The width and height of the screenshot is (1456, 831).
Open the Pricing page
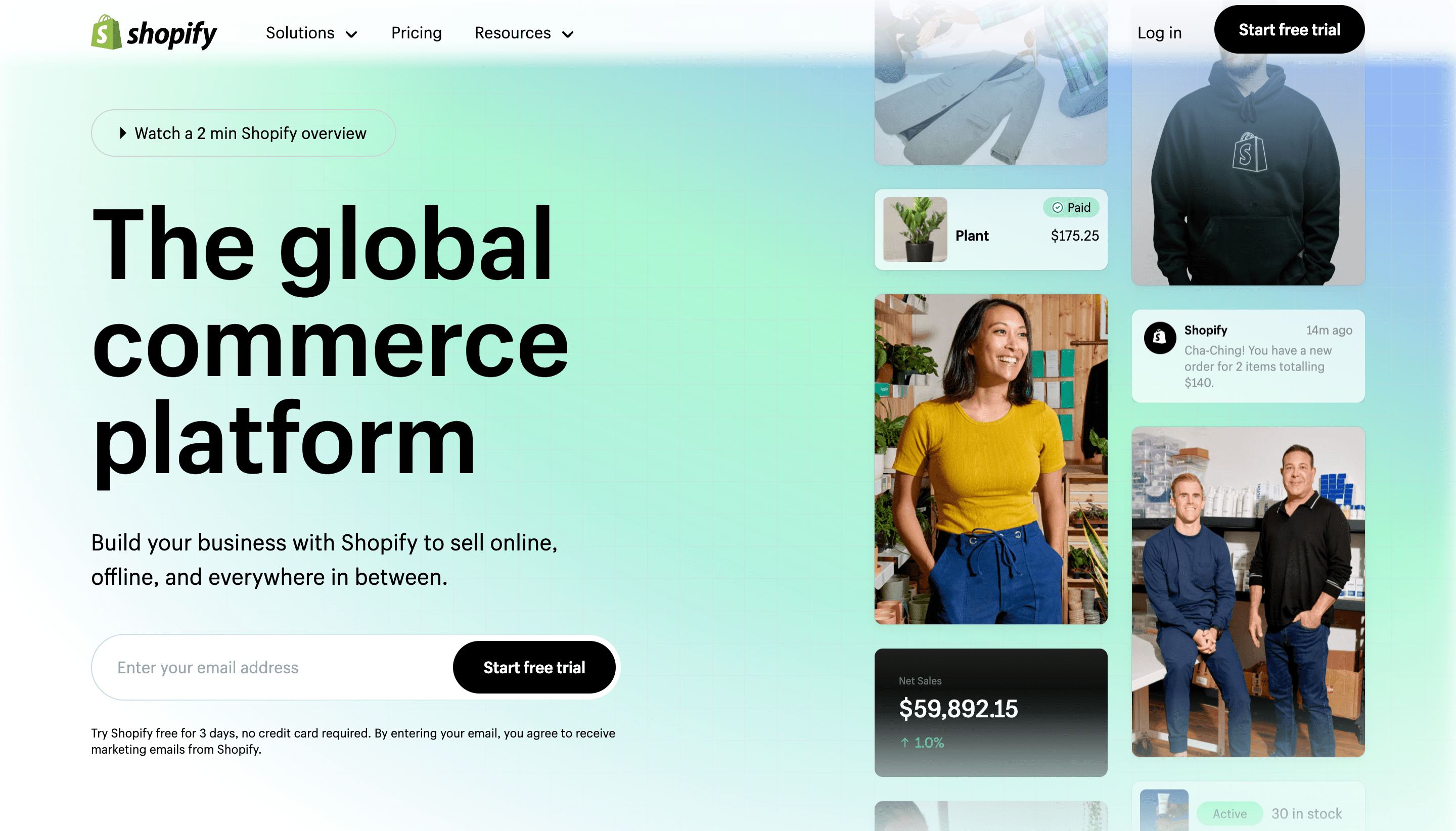[416, 33]
